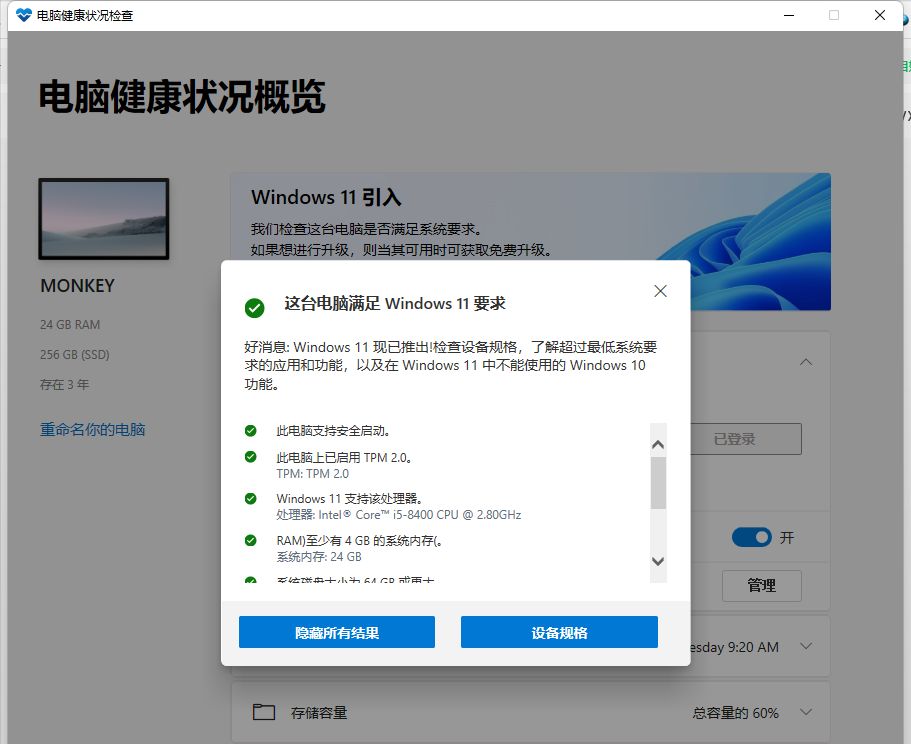Viewport: 911px width, 744px height.
Task: Close the Windows 11 requirements dialog
Action: (x=660, y=291)
